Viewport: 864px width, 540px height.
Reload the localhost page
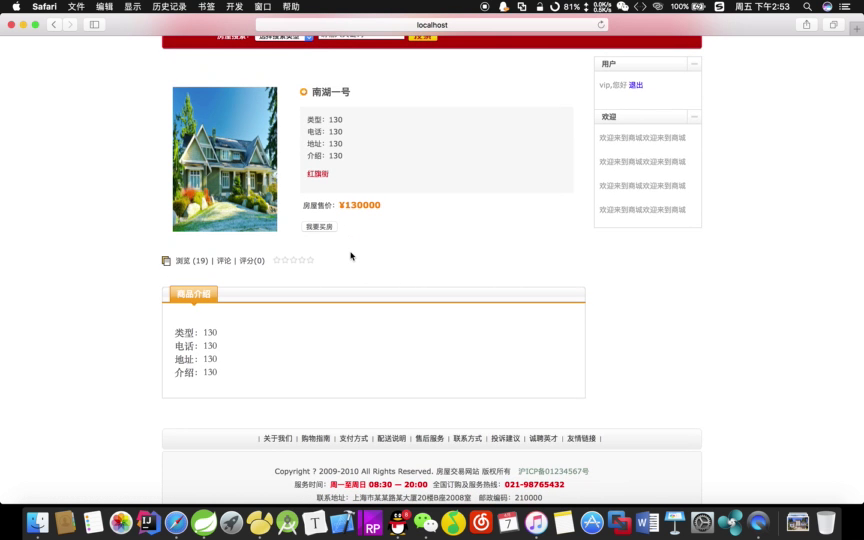(x=601, y=24)
